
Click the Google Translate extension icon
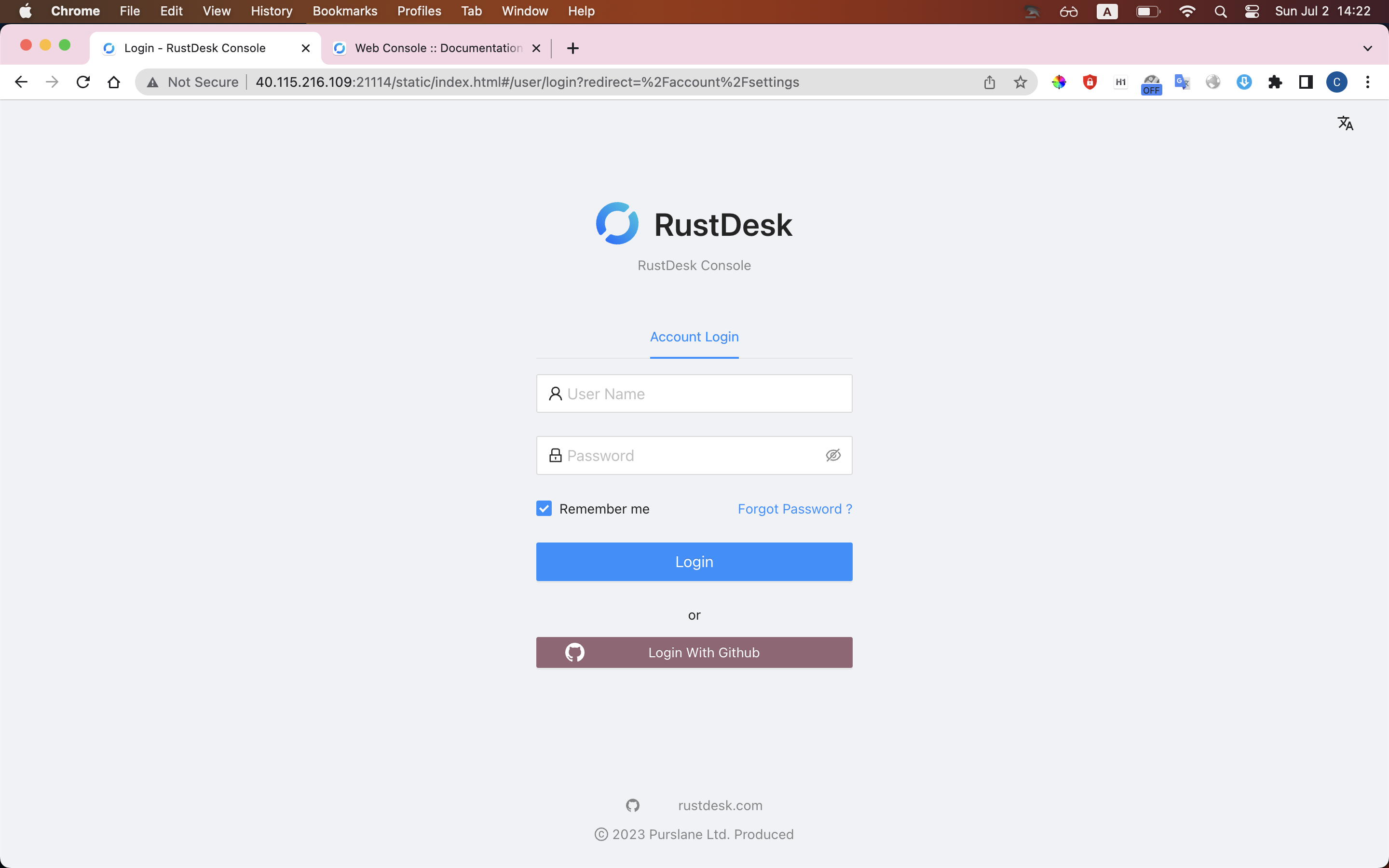pos(1182,82)
